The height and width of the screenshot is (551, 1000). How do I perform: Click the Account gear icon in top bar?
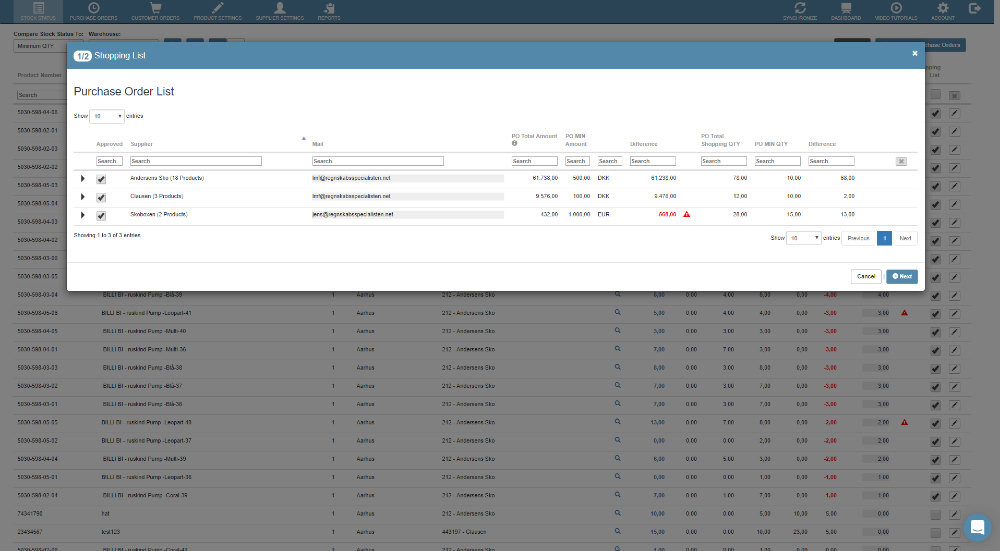click(x=942, y=9)
